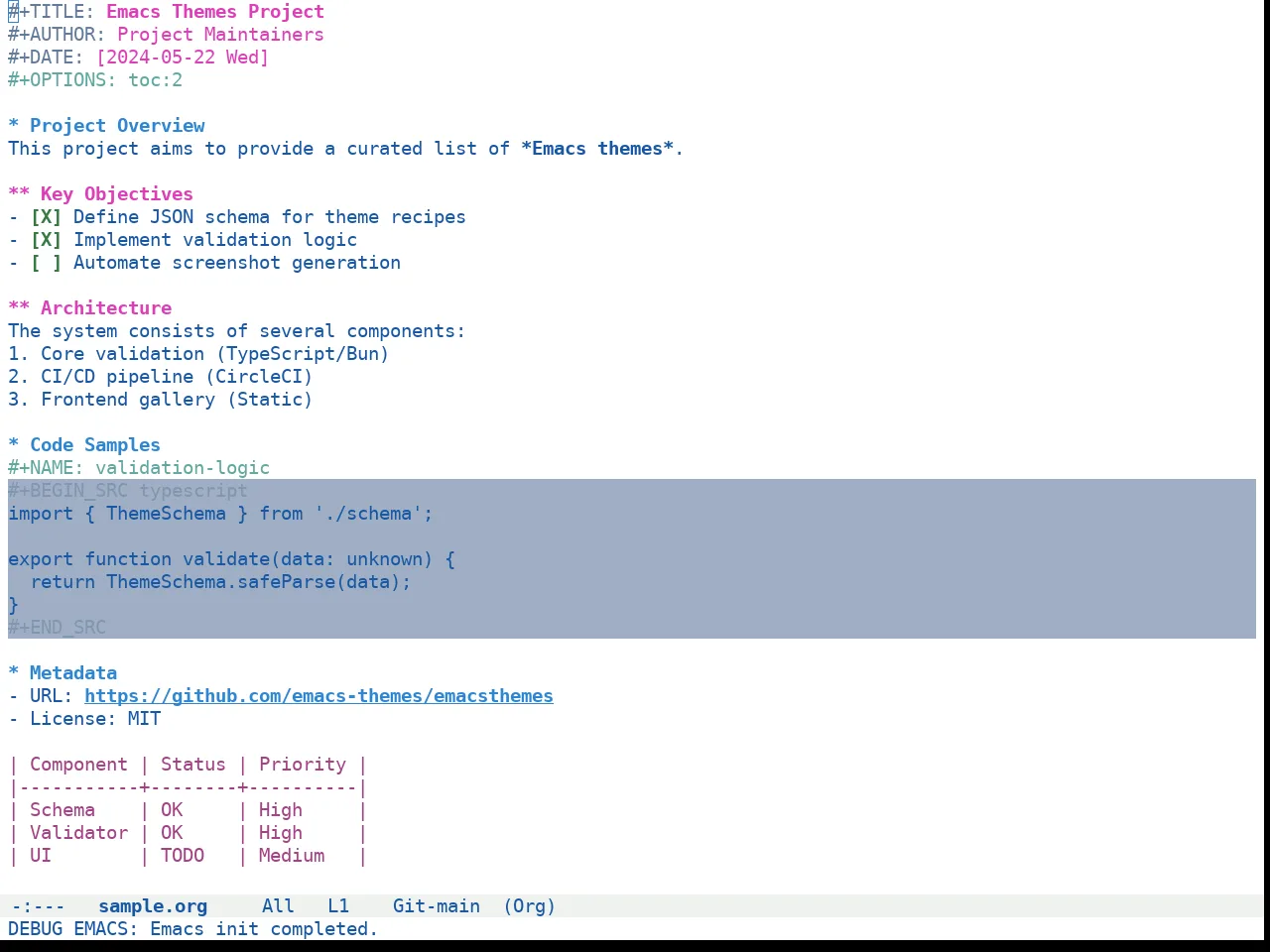Fold the Architecture heading stars
Viewport: 1270px width, 952px height.
(19, 308)
